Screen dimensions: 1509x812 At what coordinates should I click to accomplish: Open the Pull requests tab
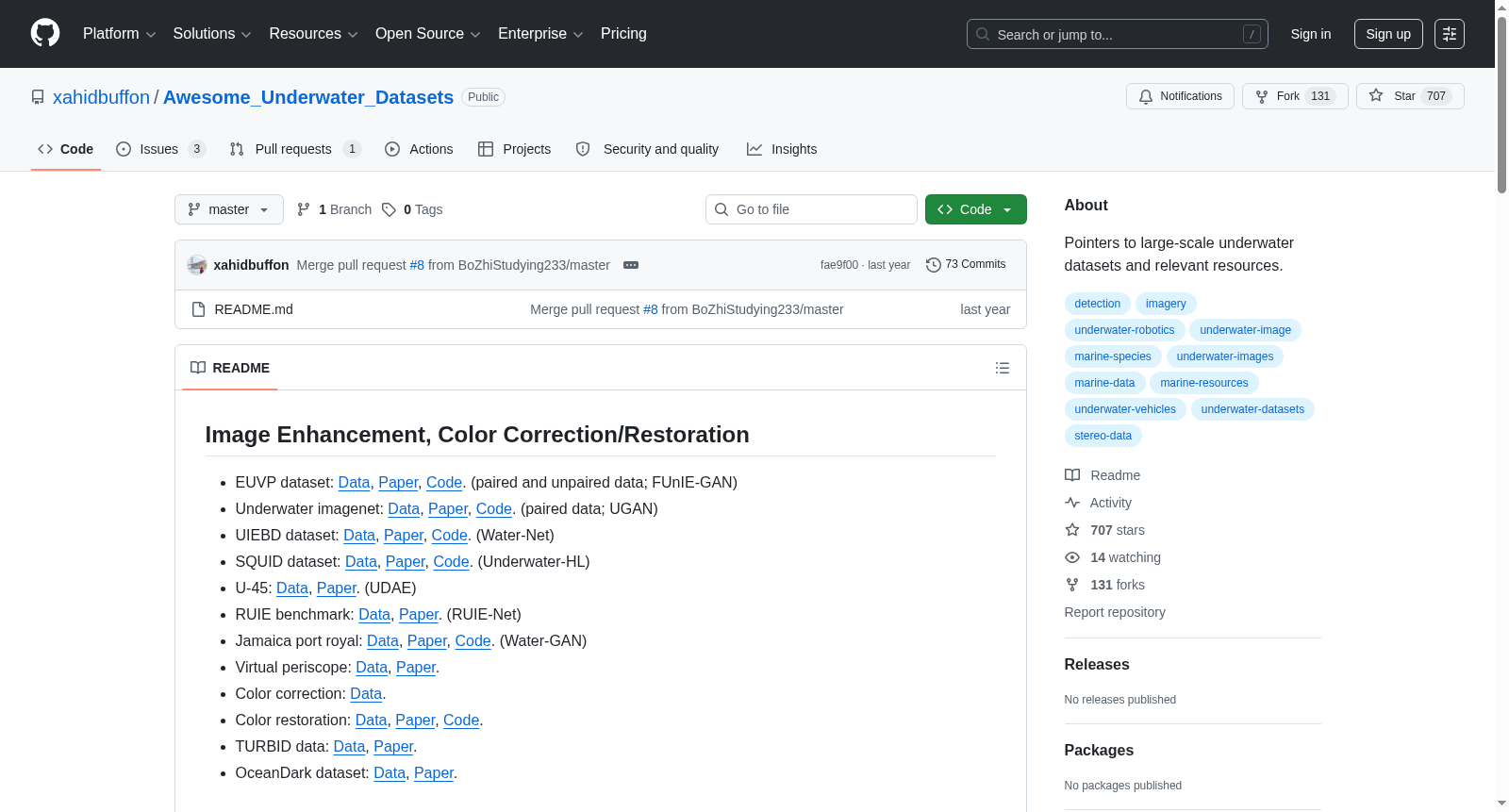point(295,149)
